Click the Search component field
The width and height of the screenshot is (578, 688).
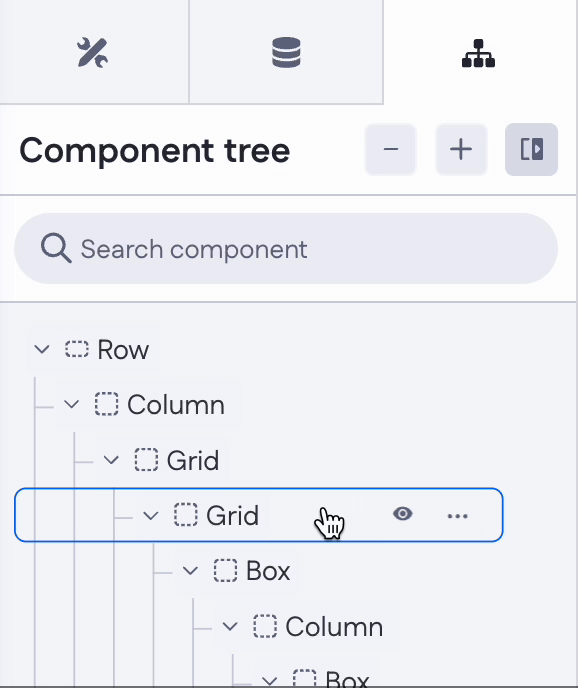point(286,249)
